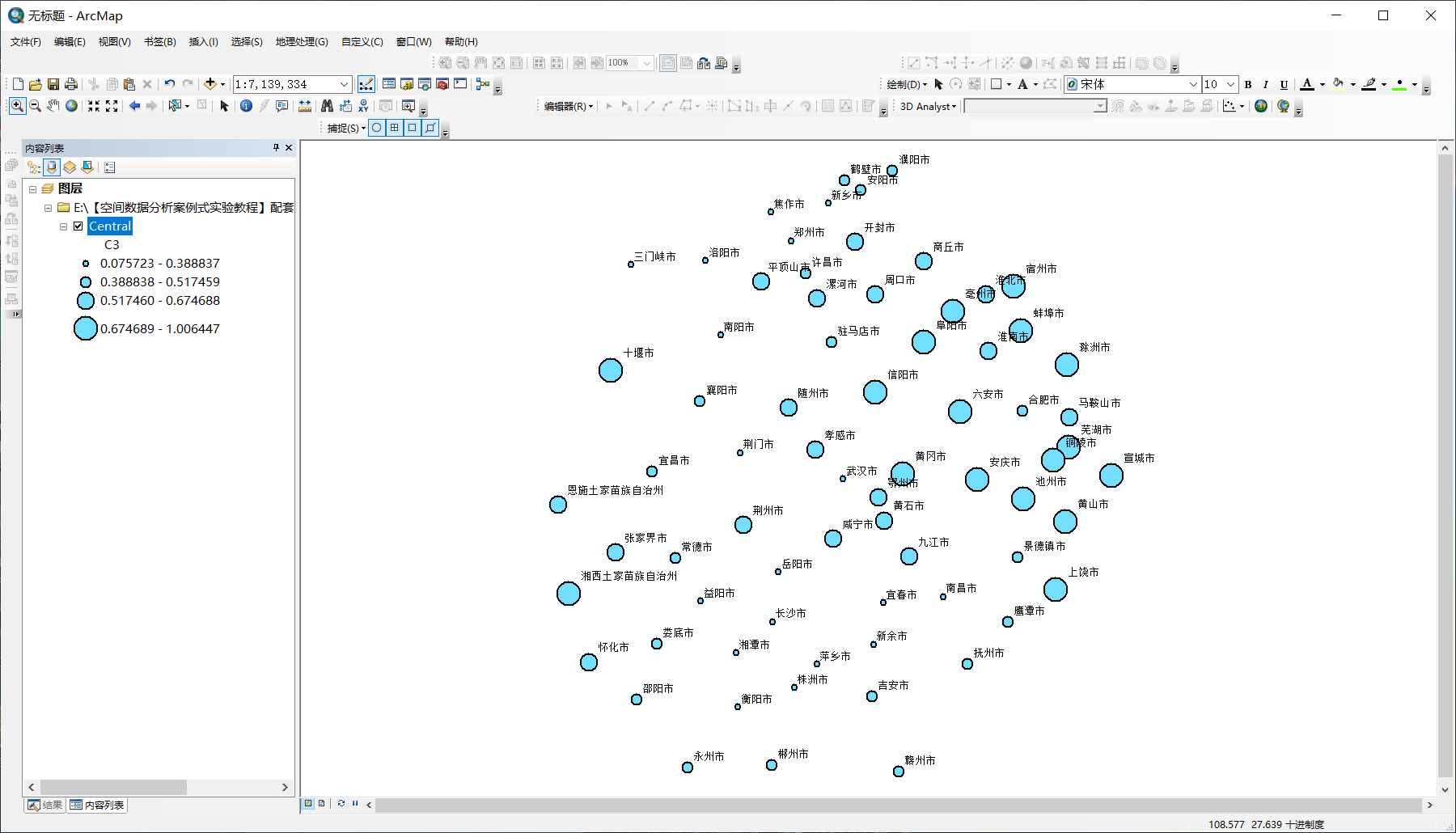Toggle Underline text formatting
1456x833 pixels.
click(x=1284, y=84)
